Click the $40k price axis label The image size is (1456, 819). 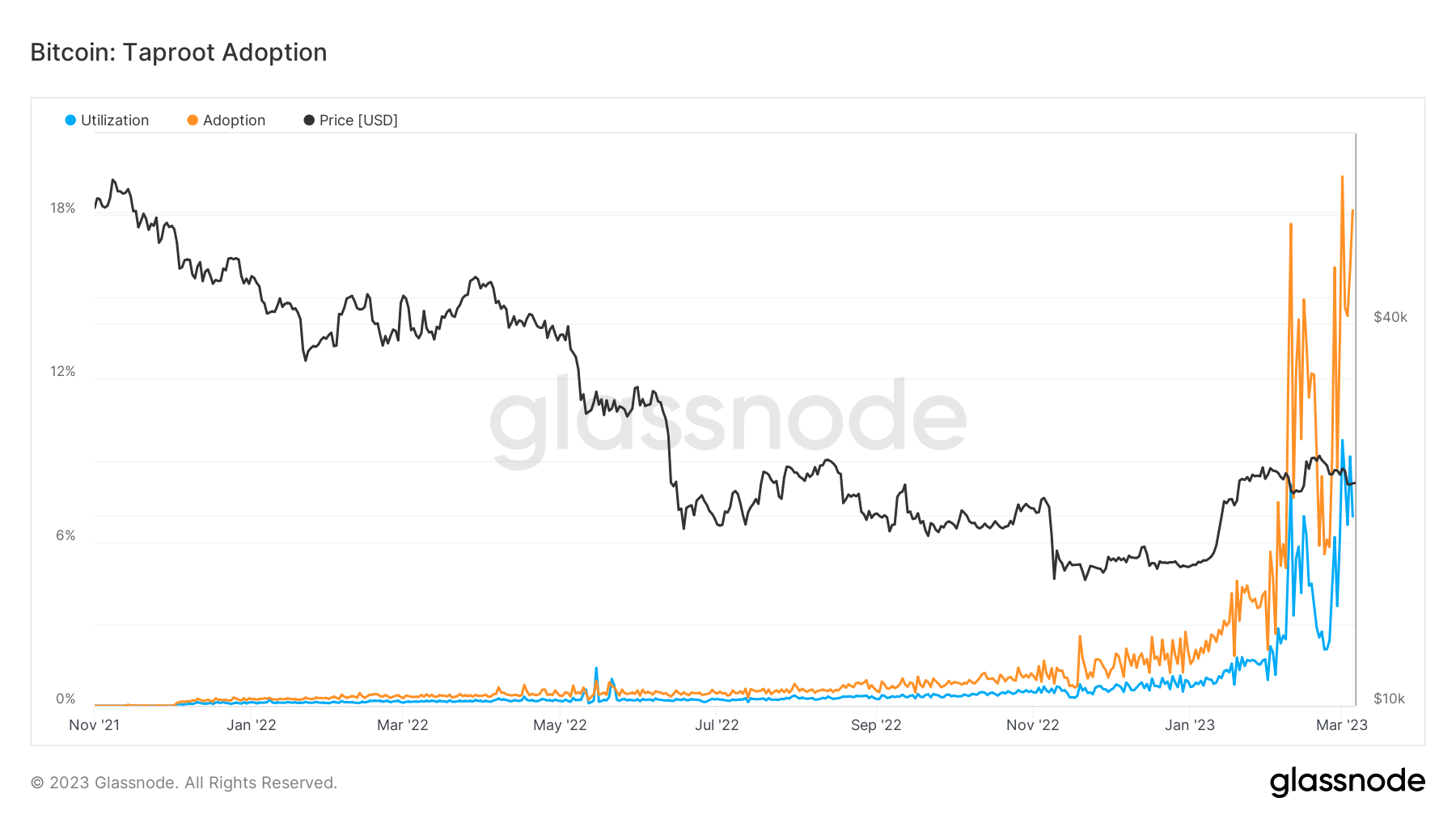point(1390,318)
